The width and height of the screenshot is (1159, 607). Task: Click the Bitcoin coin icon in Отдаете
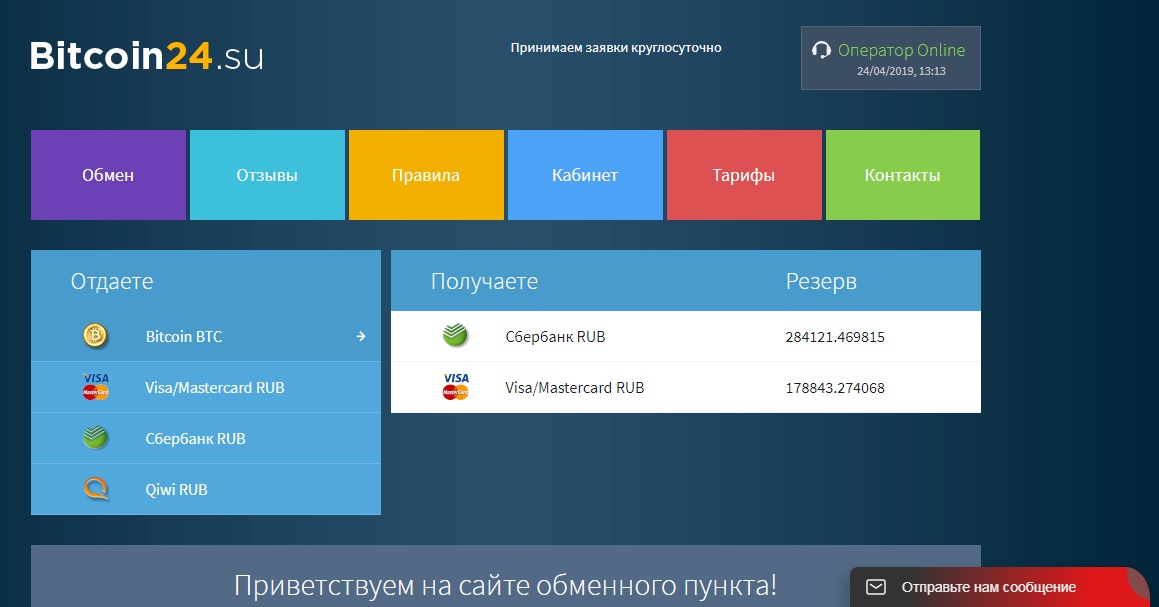pyautogui.click(x=95, y=337)
